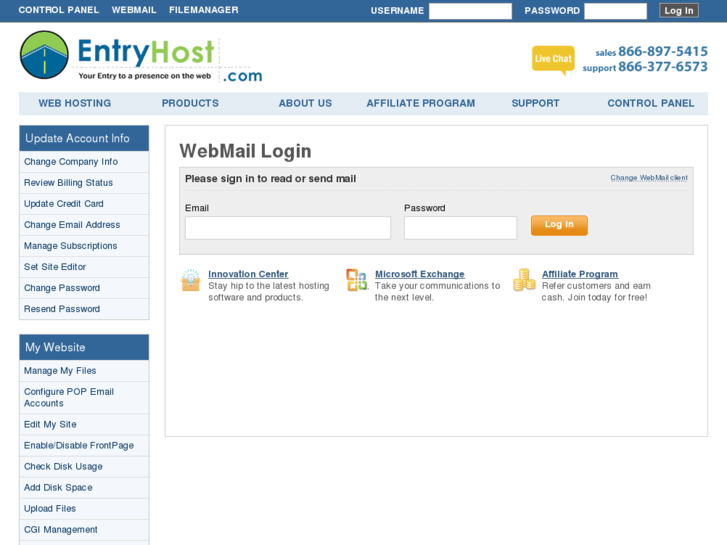Click the Set Site Editor link
Viewport: 727px width, 545px height.
tap(55, 267)
